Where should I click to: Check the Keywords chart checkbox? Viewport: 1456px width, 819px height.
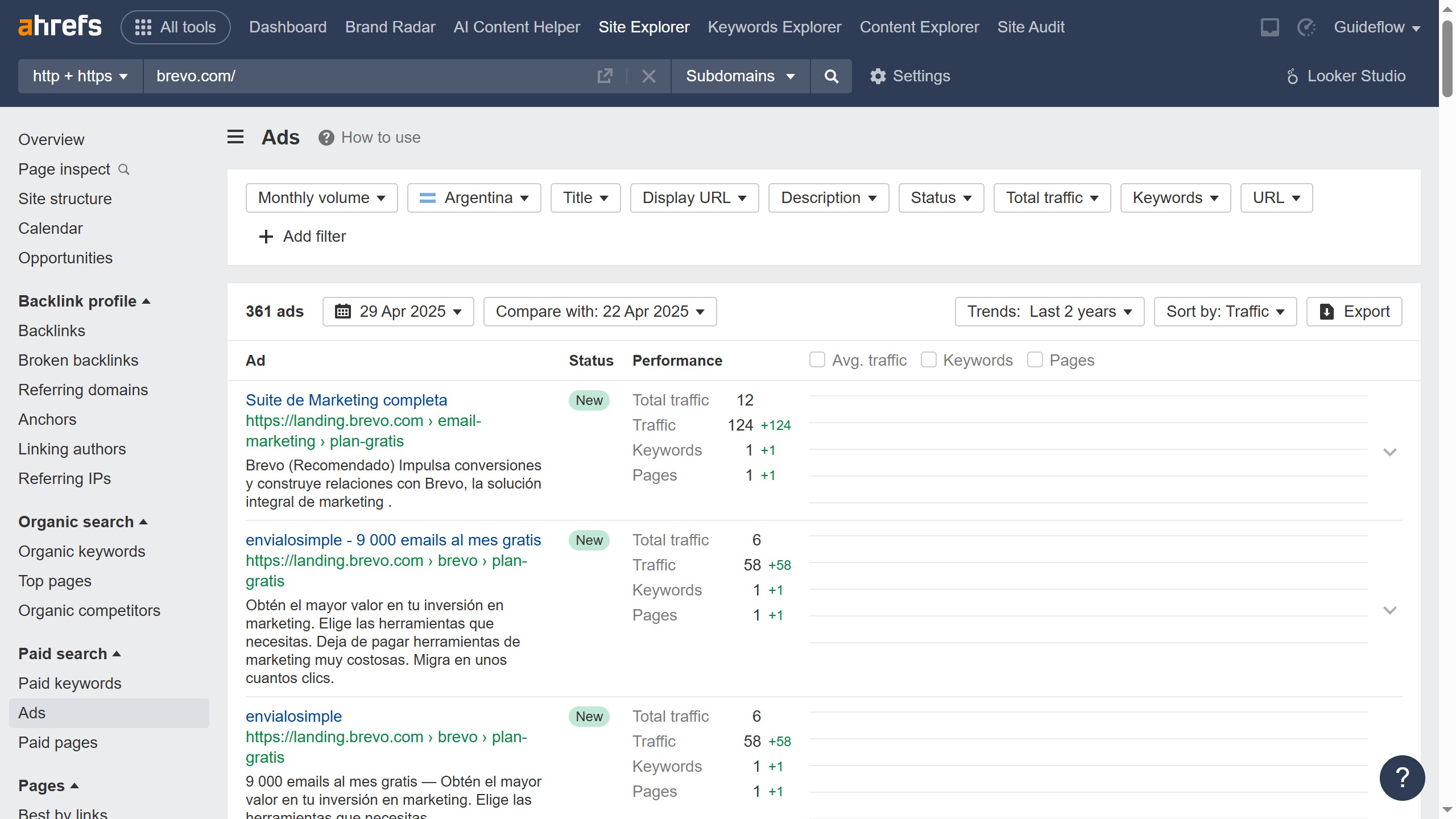click(928, 360)
